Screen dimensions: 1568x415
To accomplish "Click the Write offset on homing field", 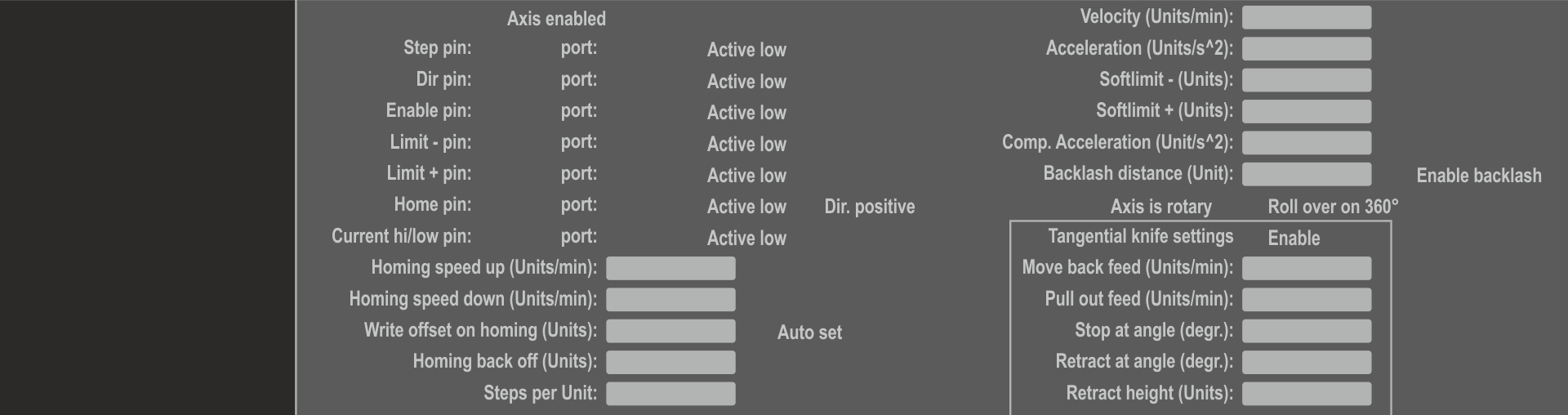I will coord(670,331).
